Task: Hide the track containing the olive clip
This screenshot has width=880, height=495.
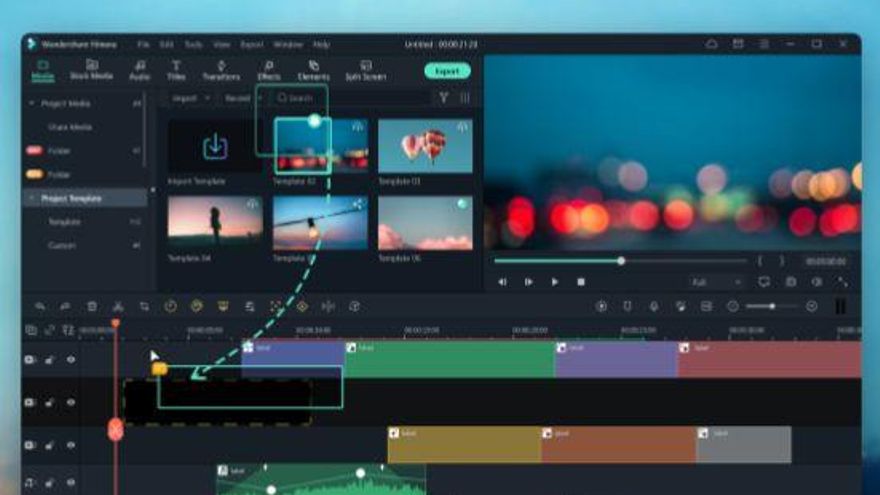Action: coord(71,445)
